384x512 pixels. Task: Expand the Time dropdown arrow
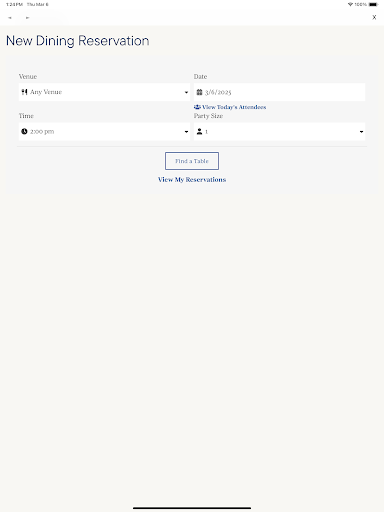[x=186, y=132]
